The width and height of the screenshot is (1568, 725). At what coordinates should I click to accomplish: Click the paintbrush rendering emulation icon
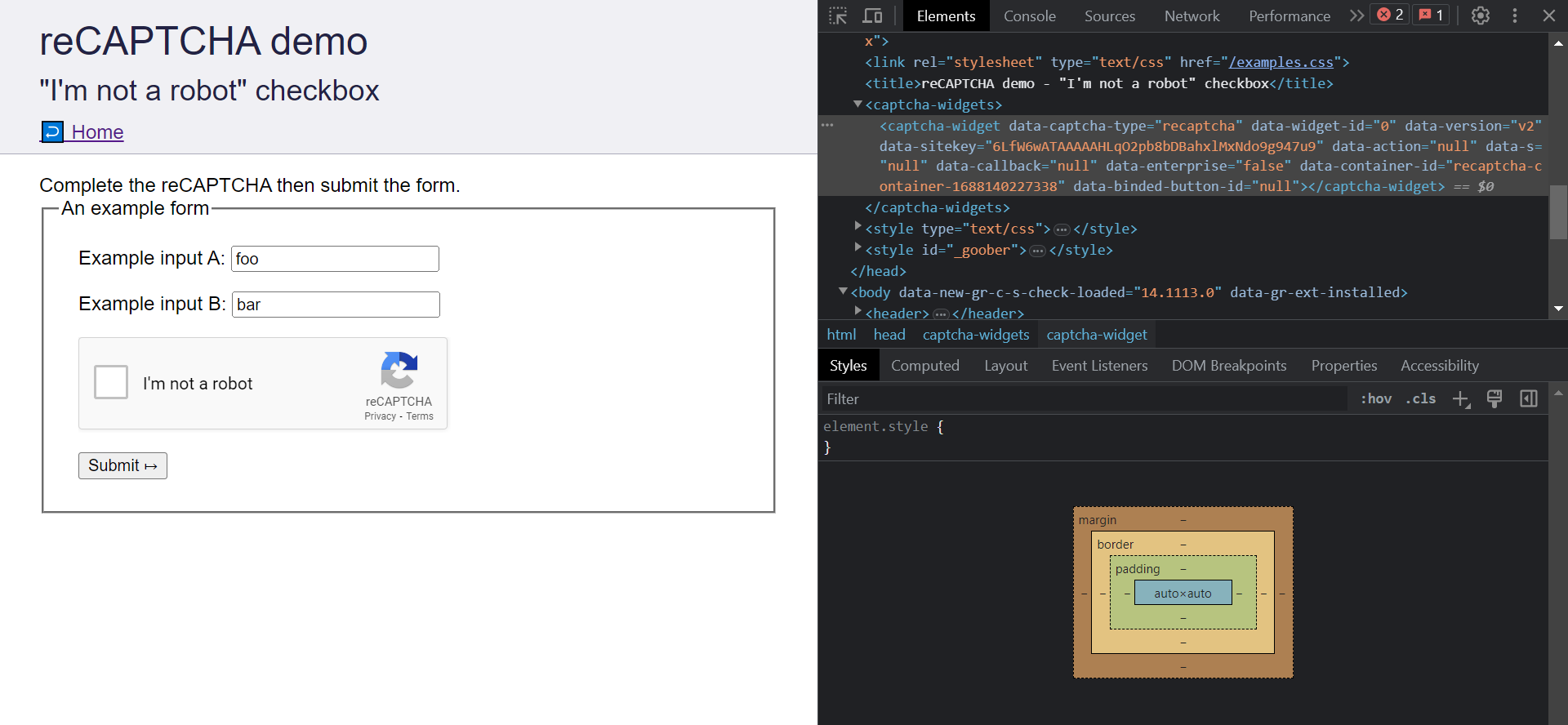click(x=1494, y=398)
